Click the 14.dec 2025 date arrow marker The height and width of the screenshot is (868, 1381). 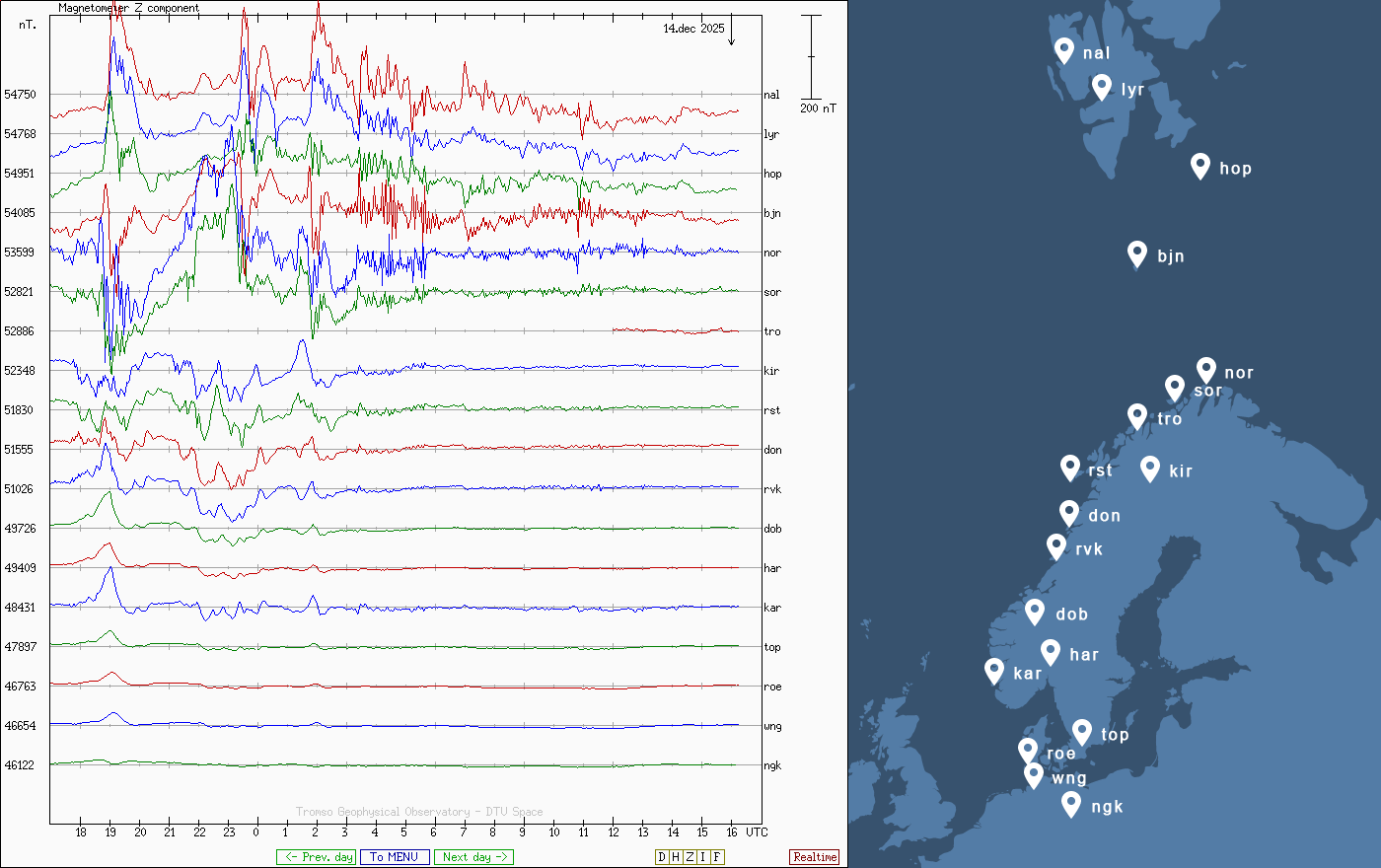tap(732, 34)
